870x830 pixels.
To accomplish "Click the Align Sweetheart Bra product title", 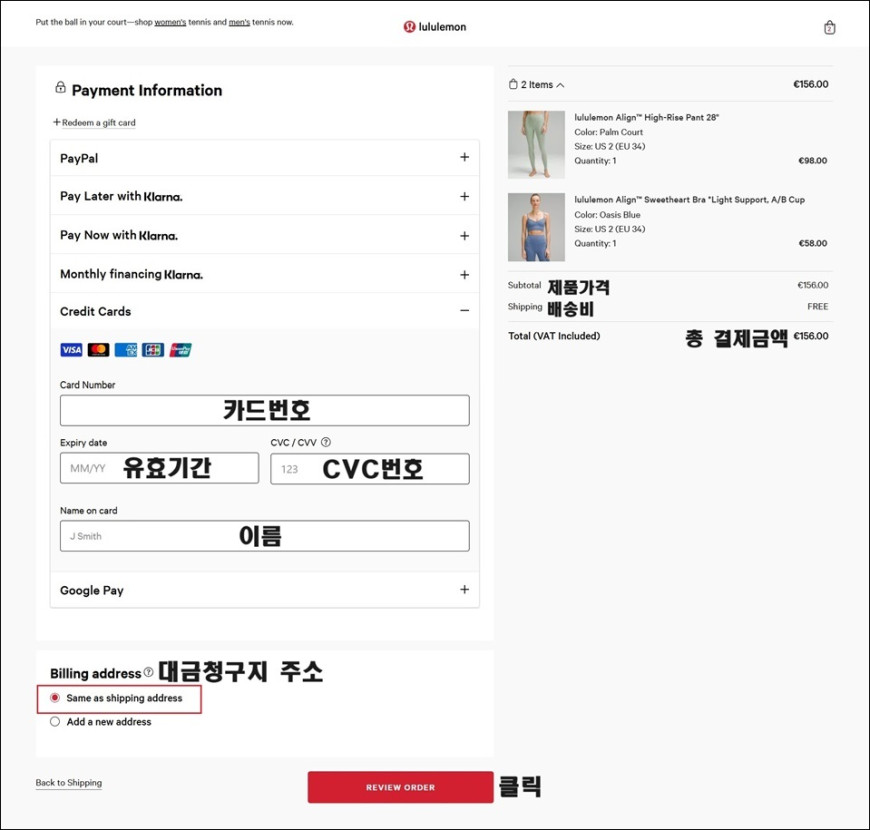I will 689,200.
